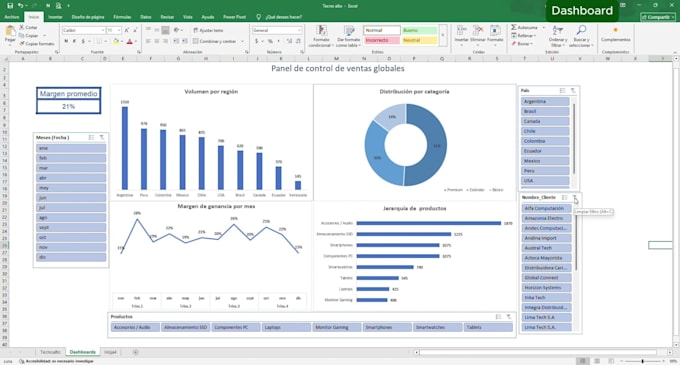Screen dimensions: 680x365
Task: Switch to Fórmulas ribbon tab
Action: pyautogui.click(x=122, y=17)
